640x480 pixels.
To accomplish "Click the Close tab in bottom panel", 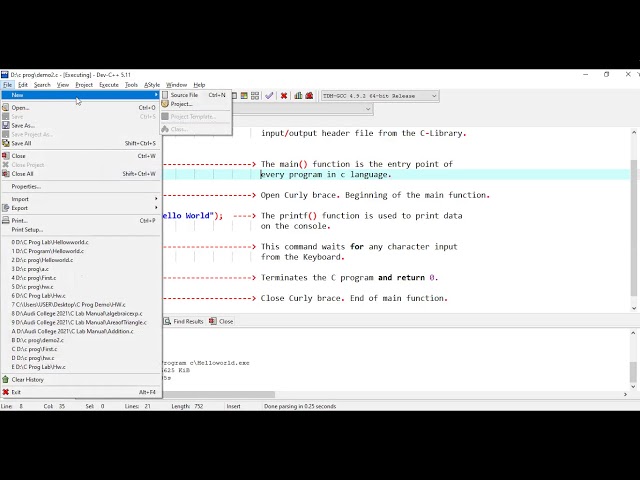I will point(221,322).
